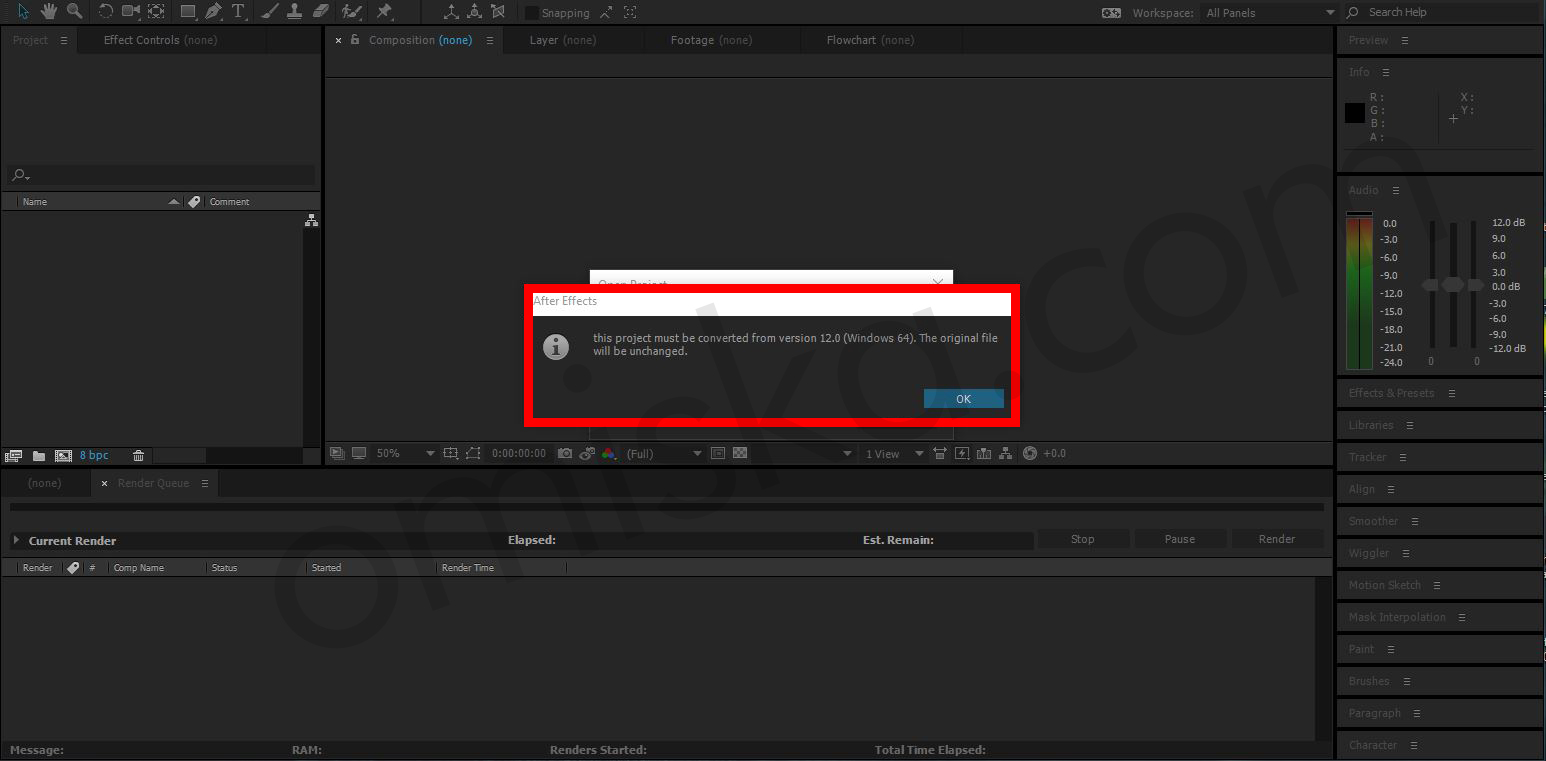Click the trash delete icon in Project panel
This screenshot has width=1546, height=761.
(138, 456)
